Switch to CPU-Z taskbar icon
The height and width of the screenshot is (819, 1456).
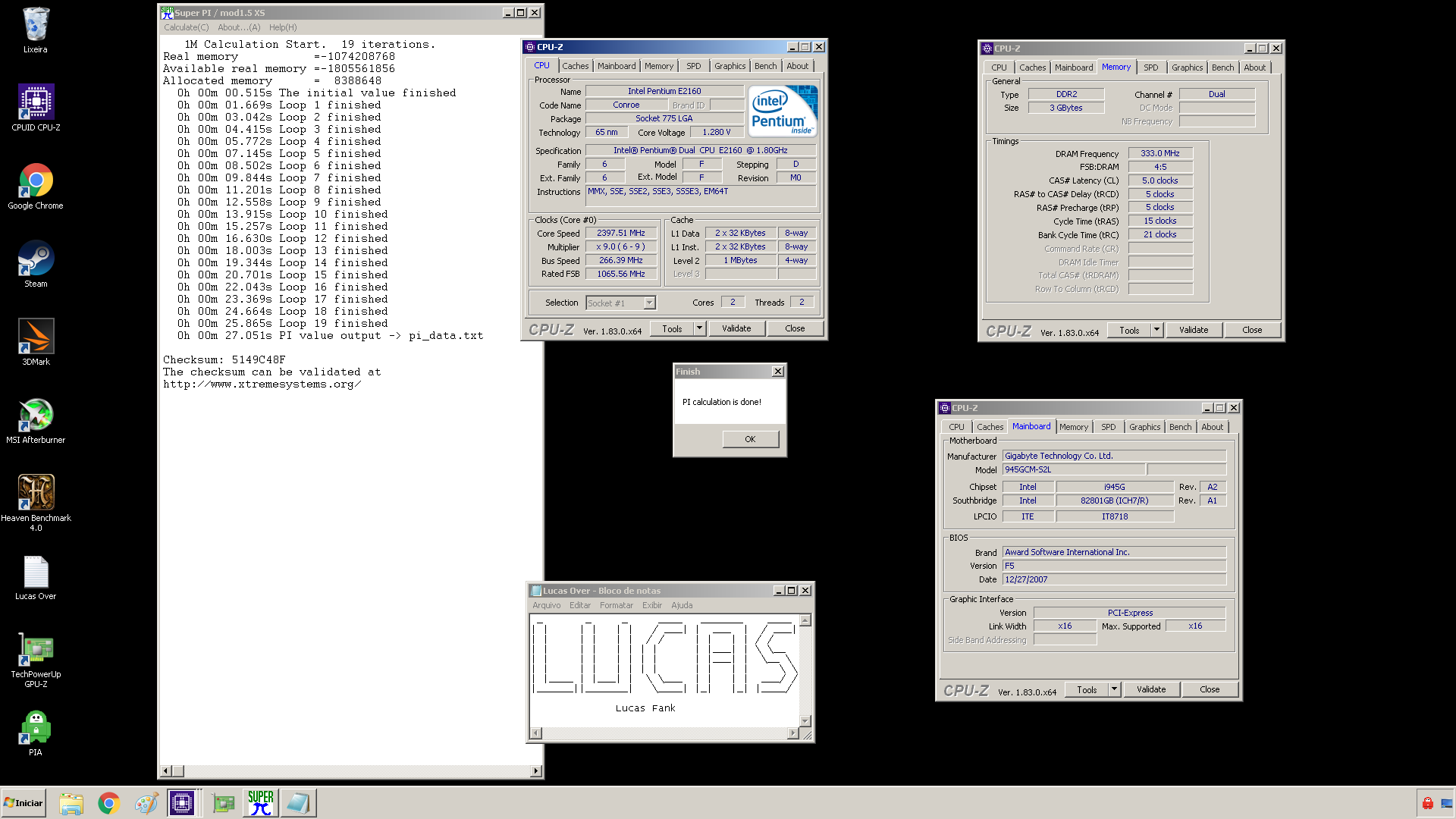click(182, 803)
